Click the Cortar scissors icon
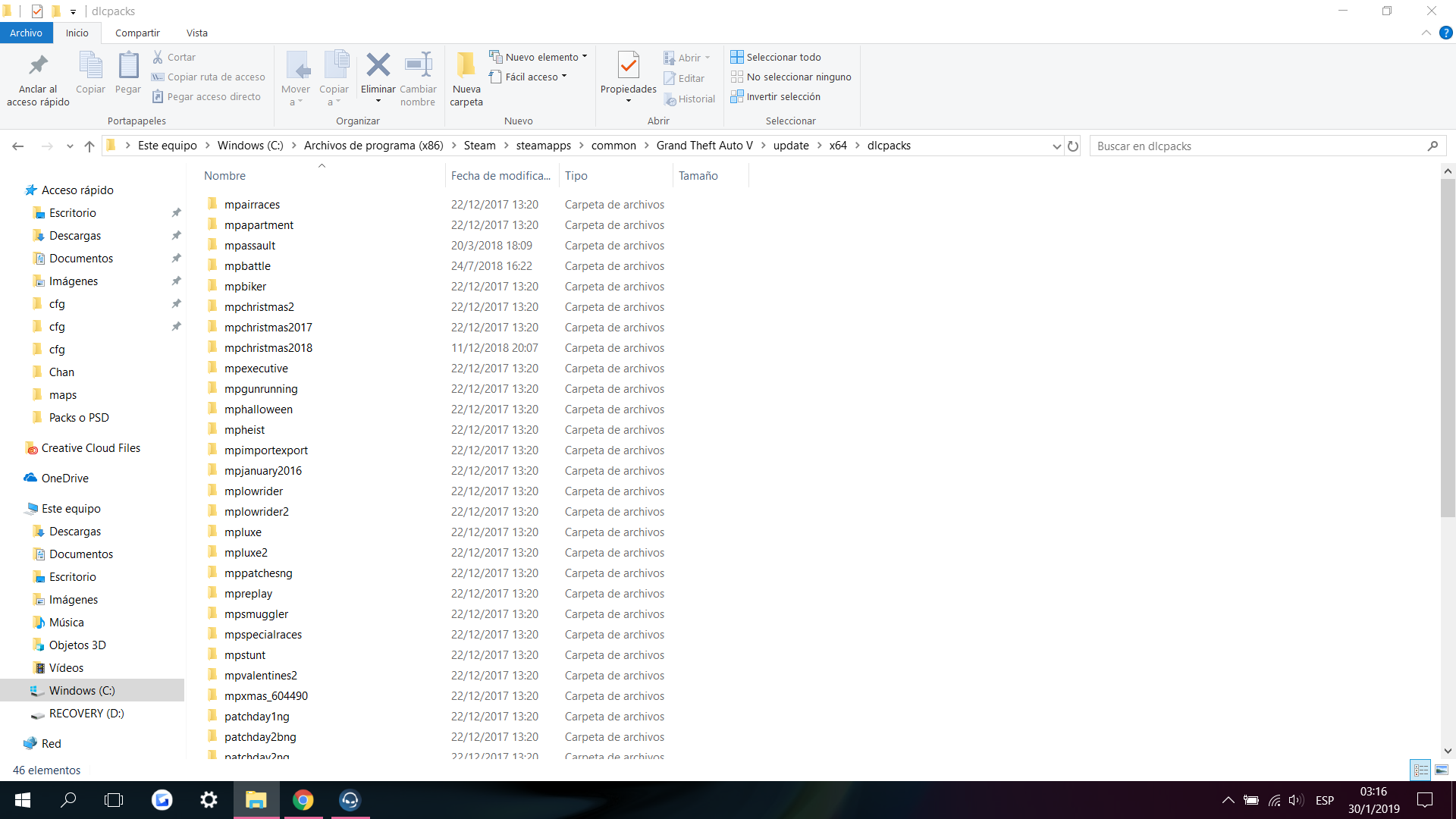This screenshot has height=819, width=1456. 158,57
